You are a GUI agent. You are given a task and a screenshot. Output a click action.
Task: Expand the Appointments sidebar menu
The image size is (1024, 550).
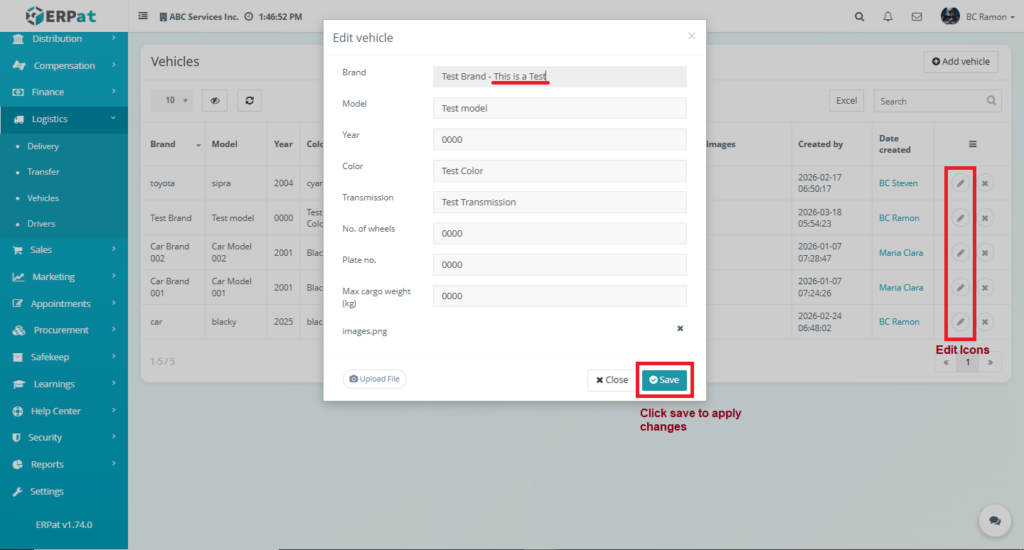[64, 303]
